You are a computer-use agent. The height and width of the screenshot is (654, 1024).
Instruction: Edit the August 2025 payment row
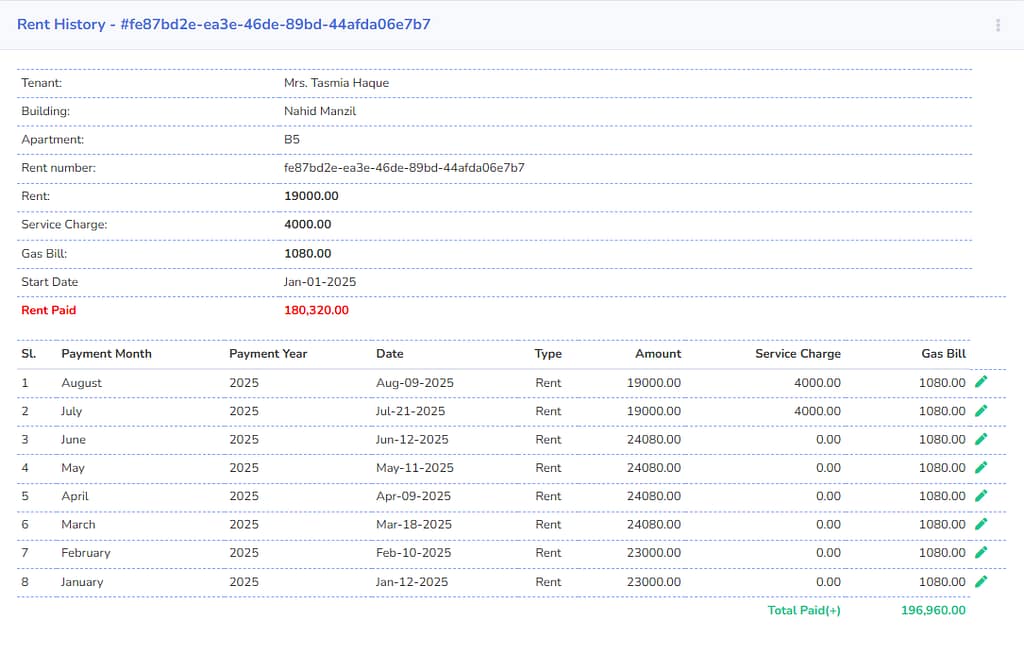(981, 382)
